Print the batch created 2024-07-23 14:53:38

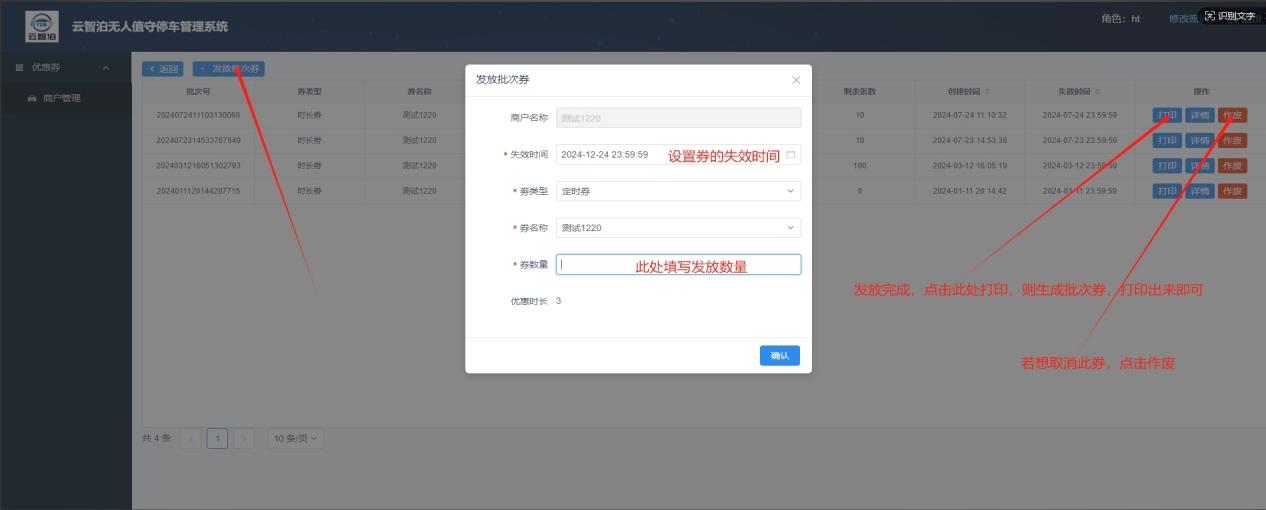pos(1167,140)
